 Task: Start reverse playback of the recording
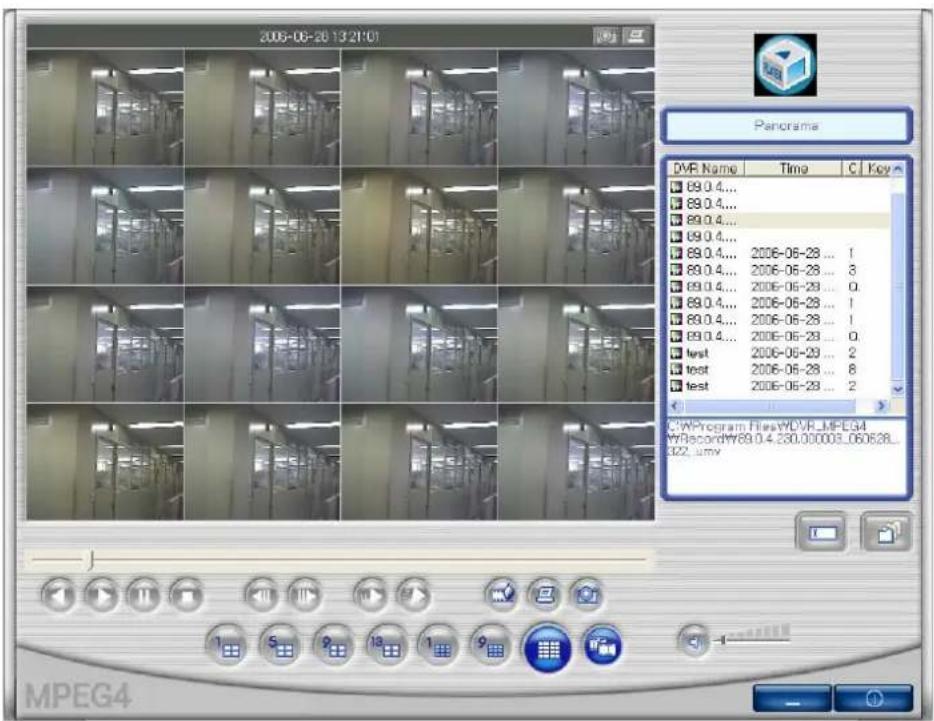[x=58, y=595]
